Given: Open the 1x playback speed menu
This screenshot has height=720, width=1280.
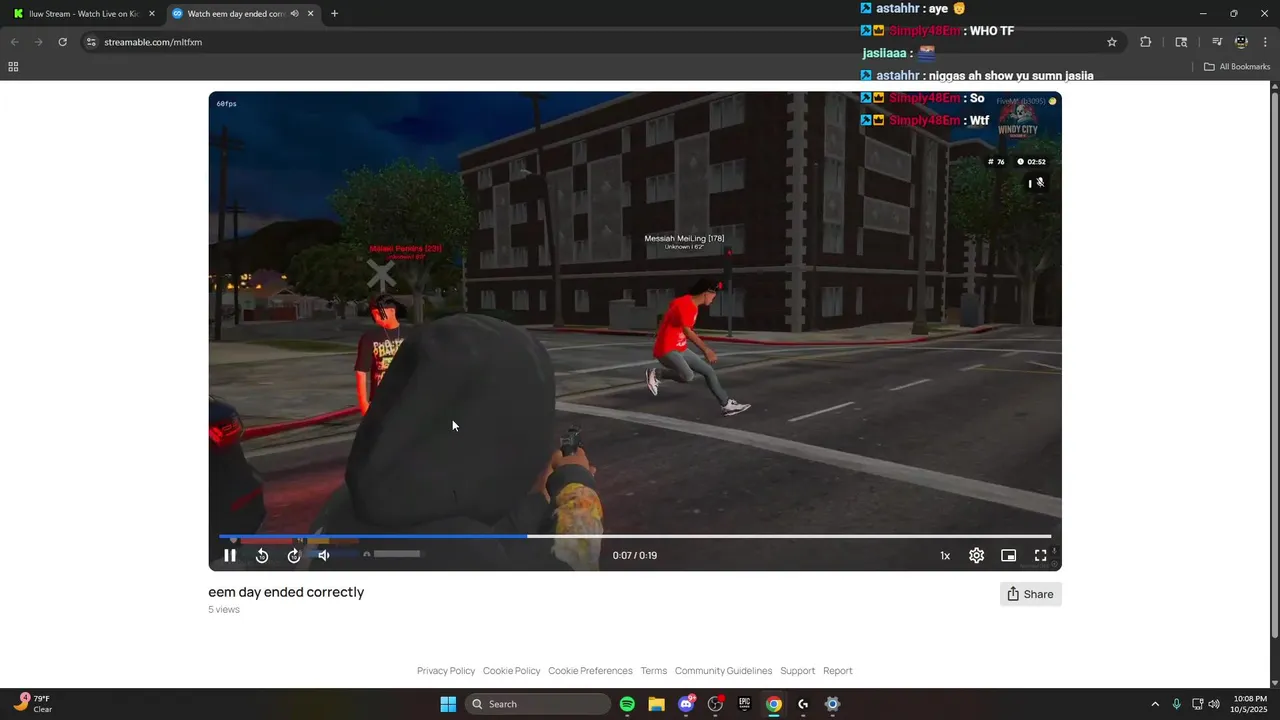Looking at the screenshot, I should coord(945,556).
